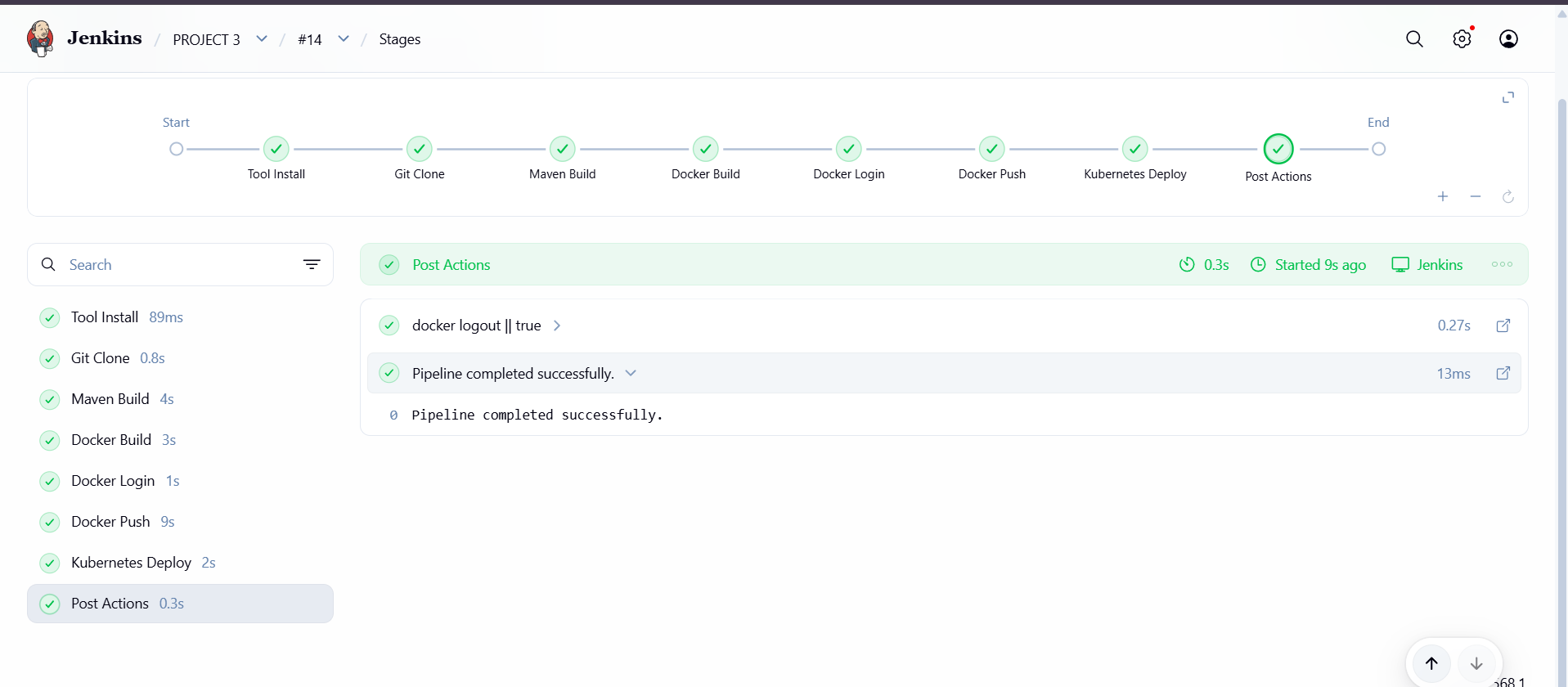Select Kubernetes Deploy stage in list
Image resolution: width=1568 pixels, height=687 pixels.
(180, 563)
